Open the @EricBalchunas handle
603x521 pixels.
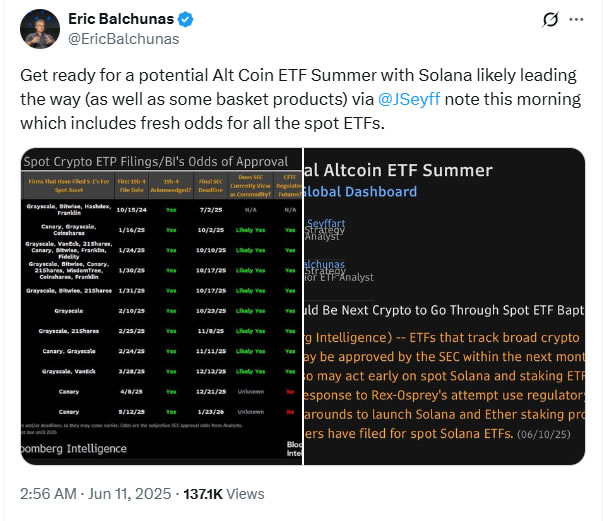124,39
